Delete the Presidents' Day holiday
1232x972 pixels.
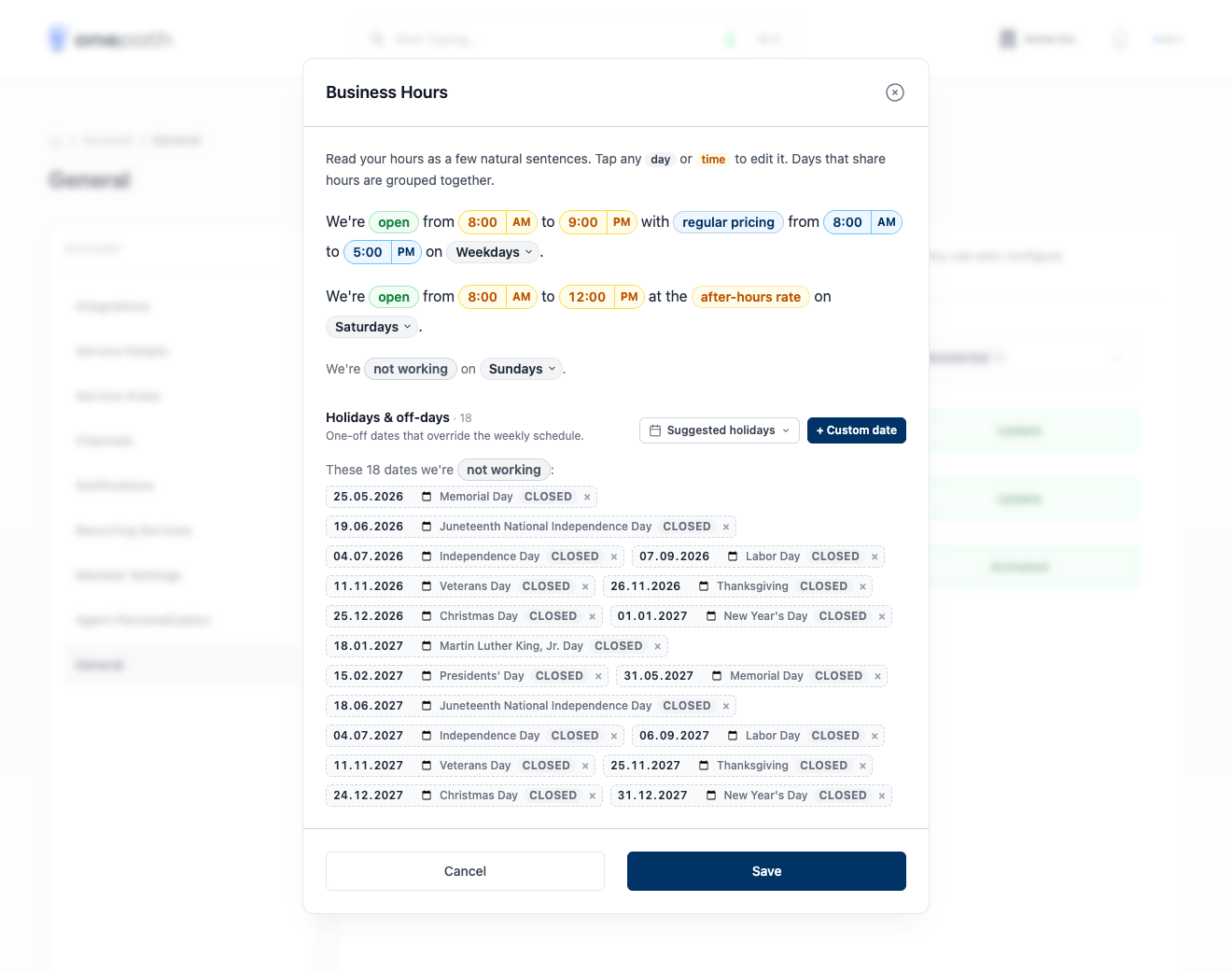[598, 677]
